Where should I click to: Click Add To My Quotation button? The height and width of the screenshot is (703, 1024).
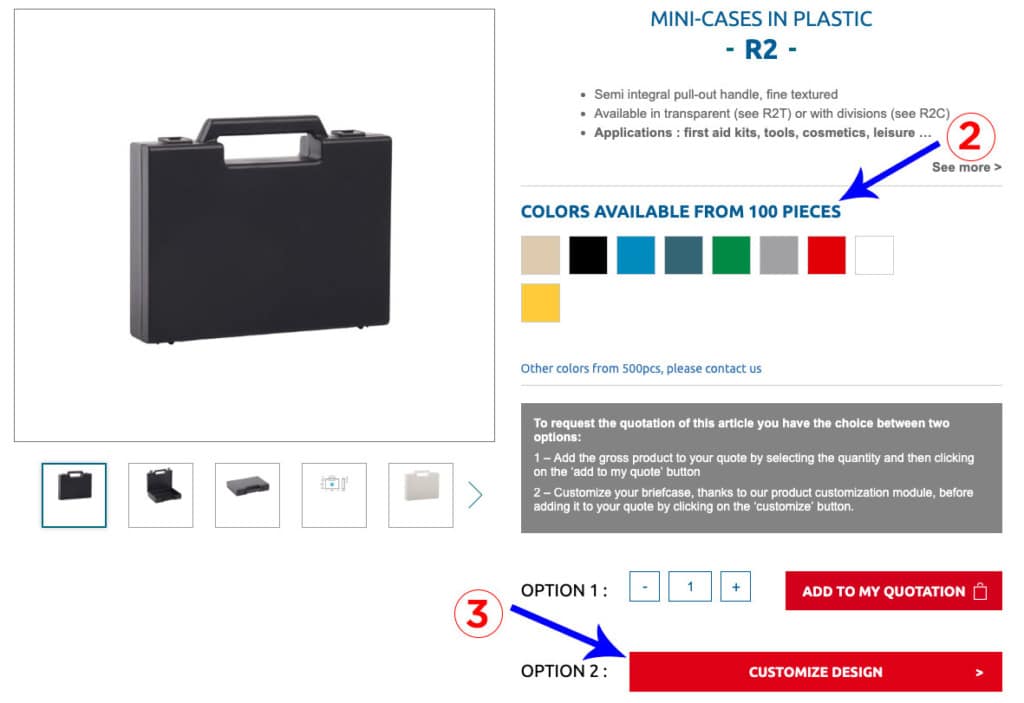coord(893,591)
